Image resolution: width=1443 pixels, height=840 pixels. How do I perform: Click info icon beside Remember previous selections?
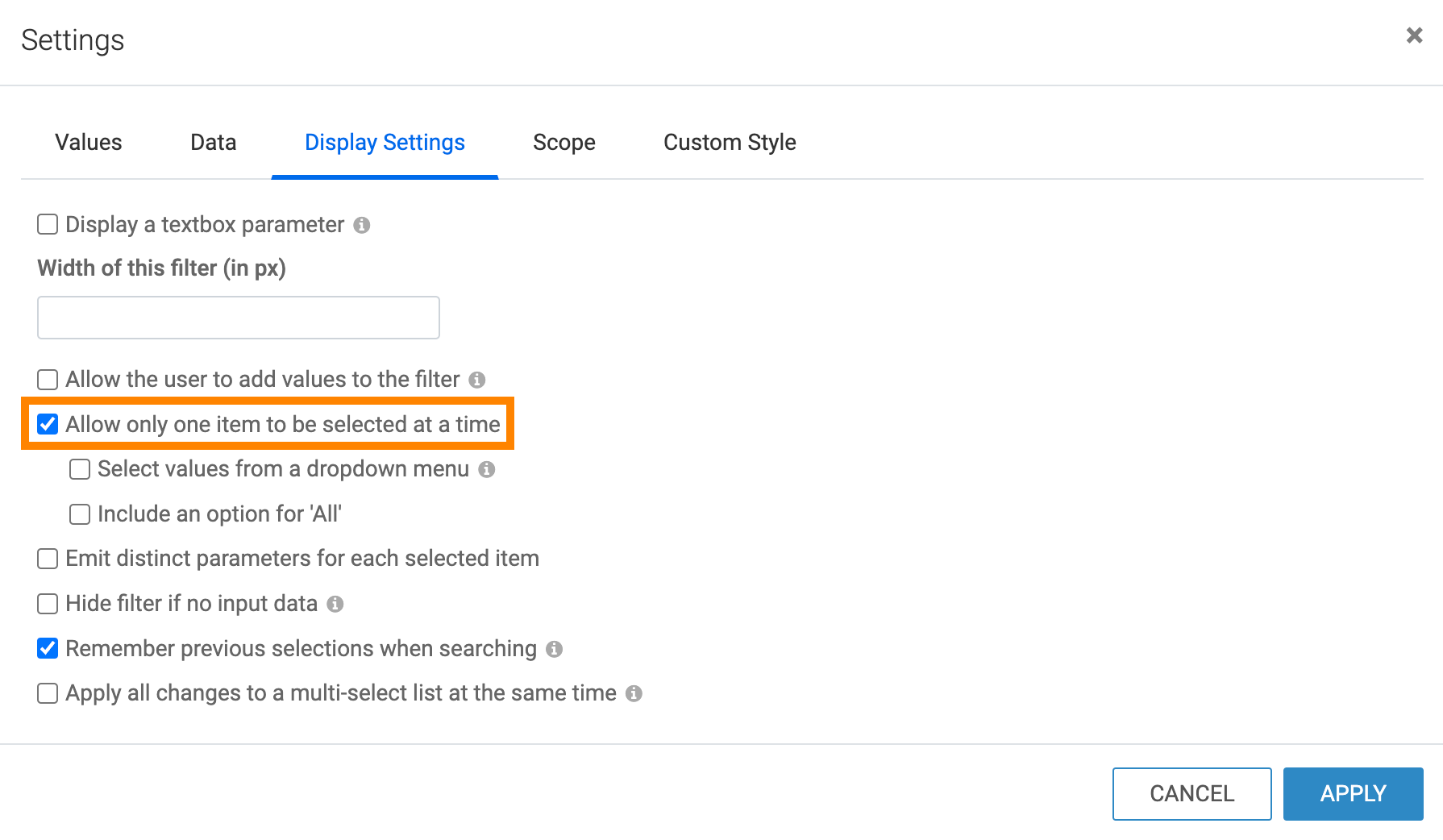point(554,649)
